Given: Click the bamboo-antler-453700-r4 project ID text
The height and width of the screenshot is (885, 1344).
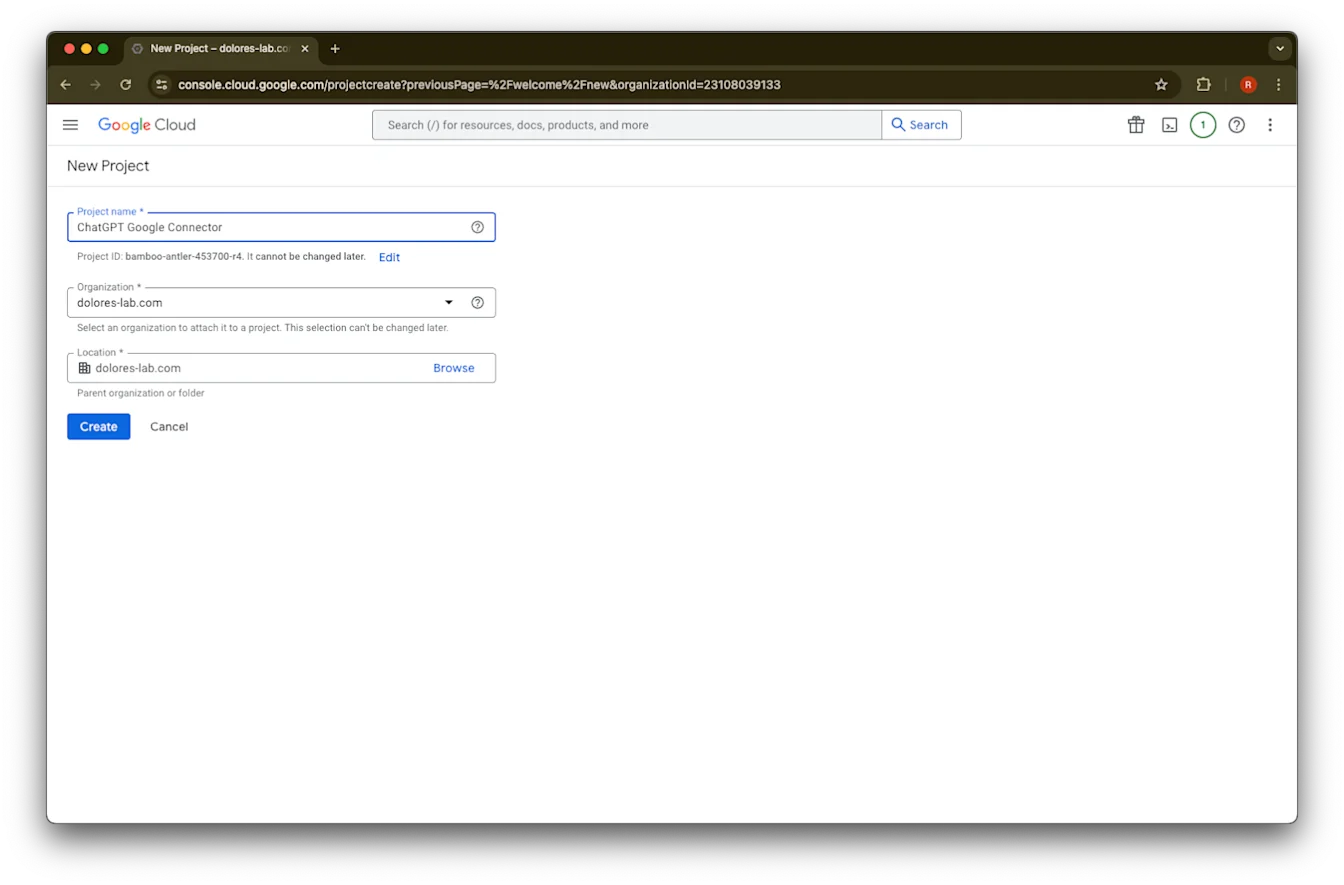Looking at the screenshot, I should (184, 257).
